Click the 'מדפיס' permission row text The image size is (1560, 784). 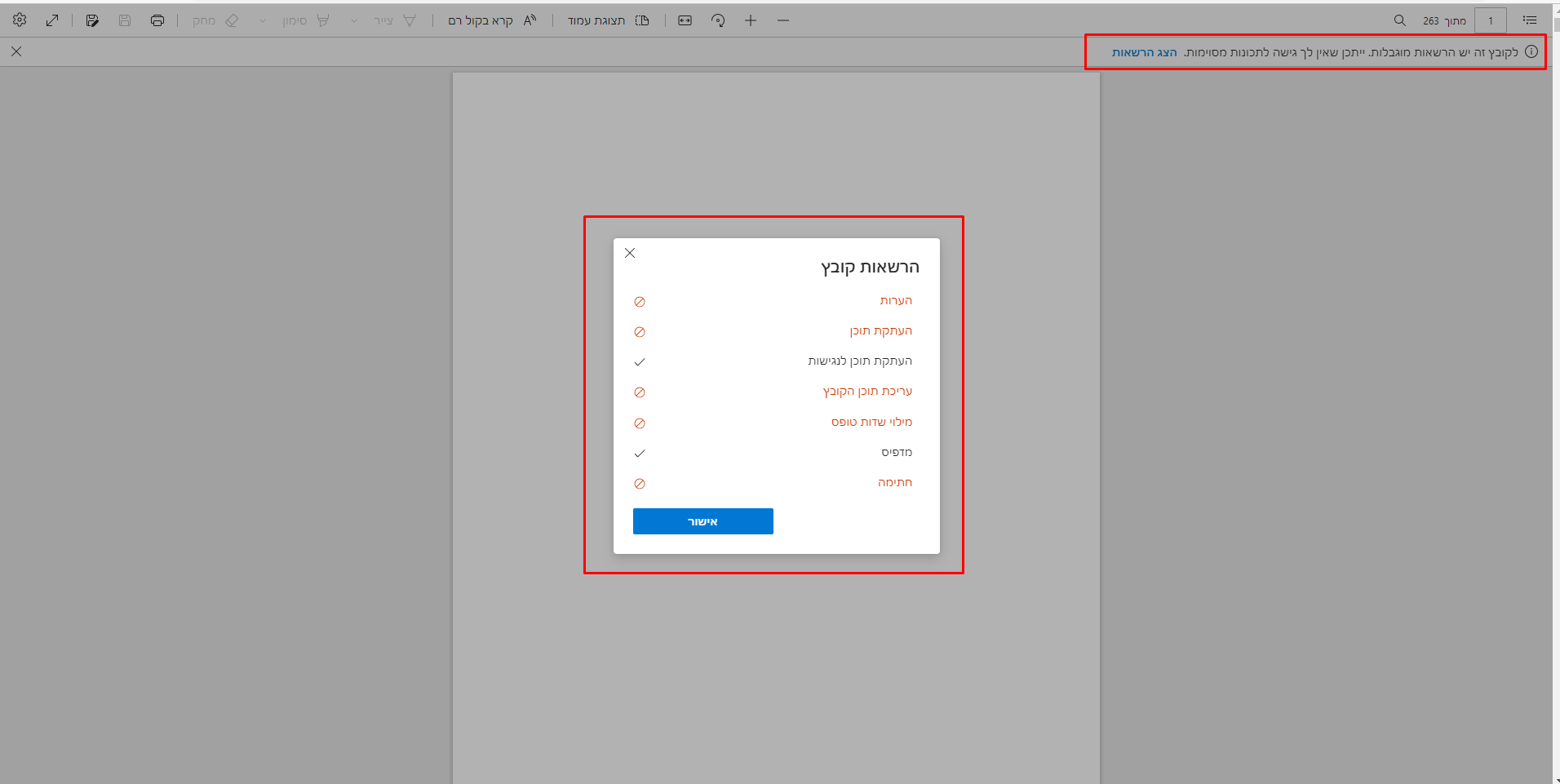(897, 452)
